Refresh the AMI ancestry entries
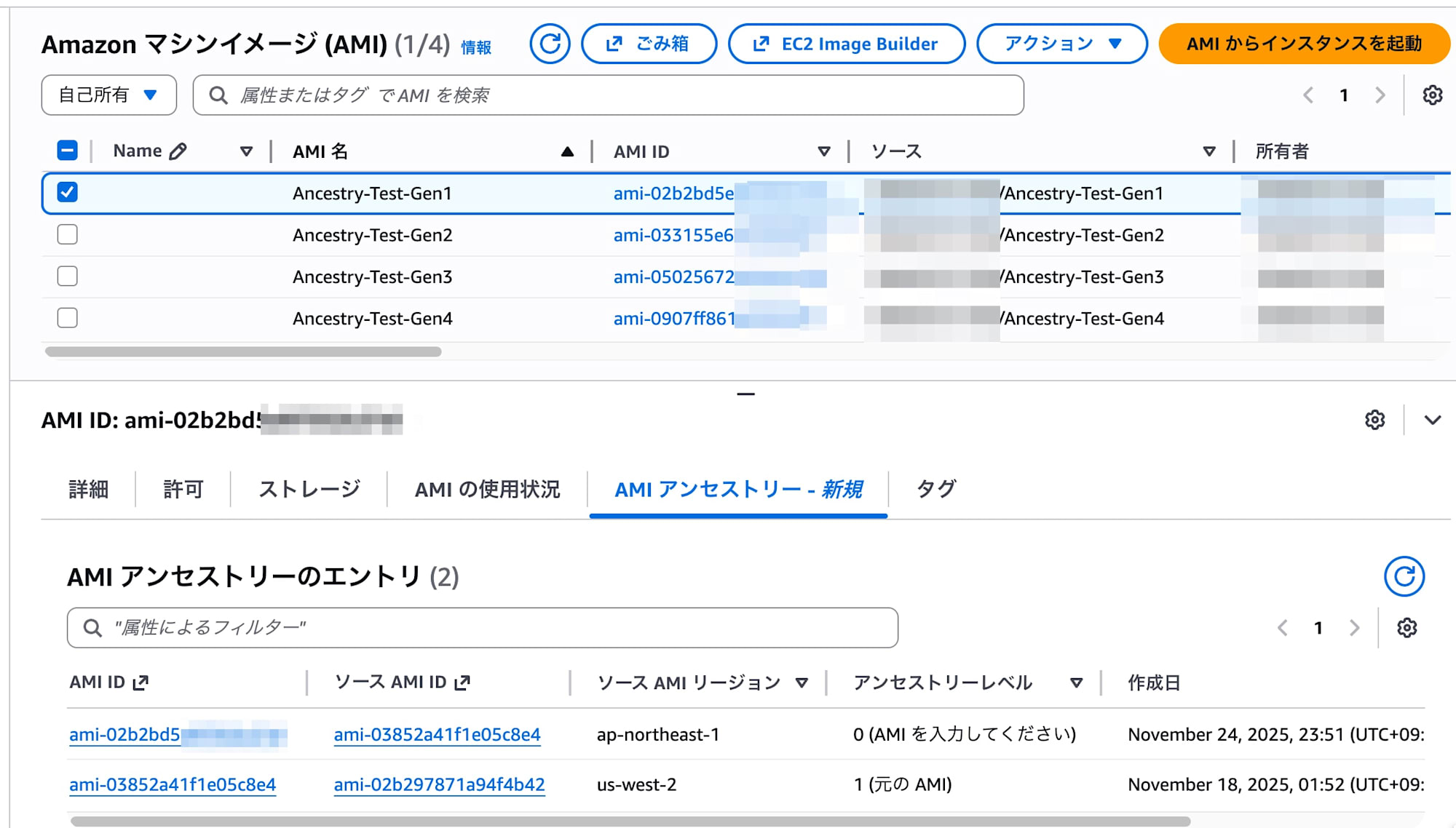This screenshot has height=828, width=1456. coord(1403,576)
